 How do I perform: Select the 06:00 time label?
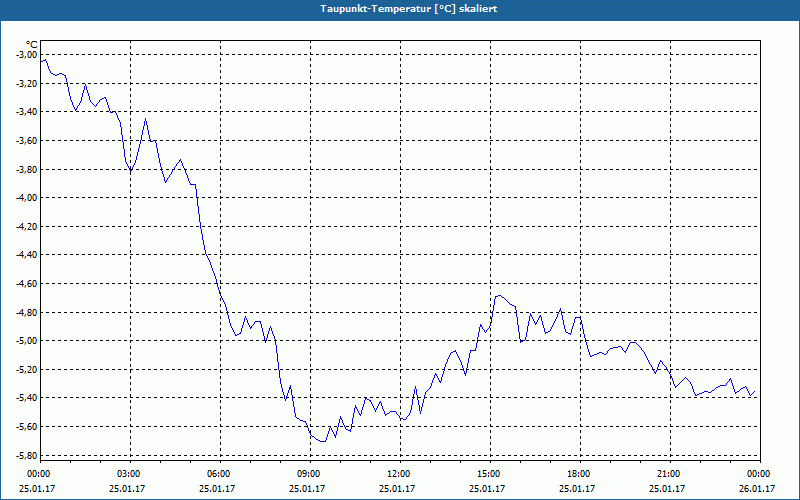219,474
